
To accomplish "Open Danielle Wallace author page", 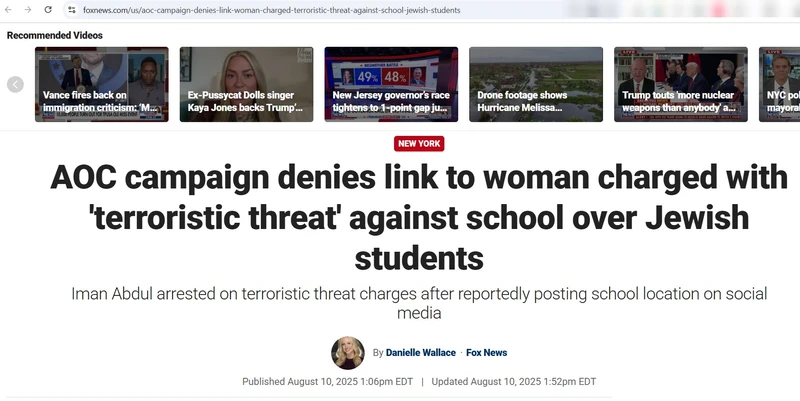I will point(420,353).
